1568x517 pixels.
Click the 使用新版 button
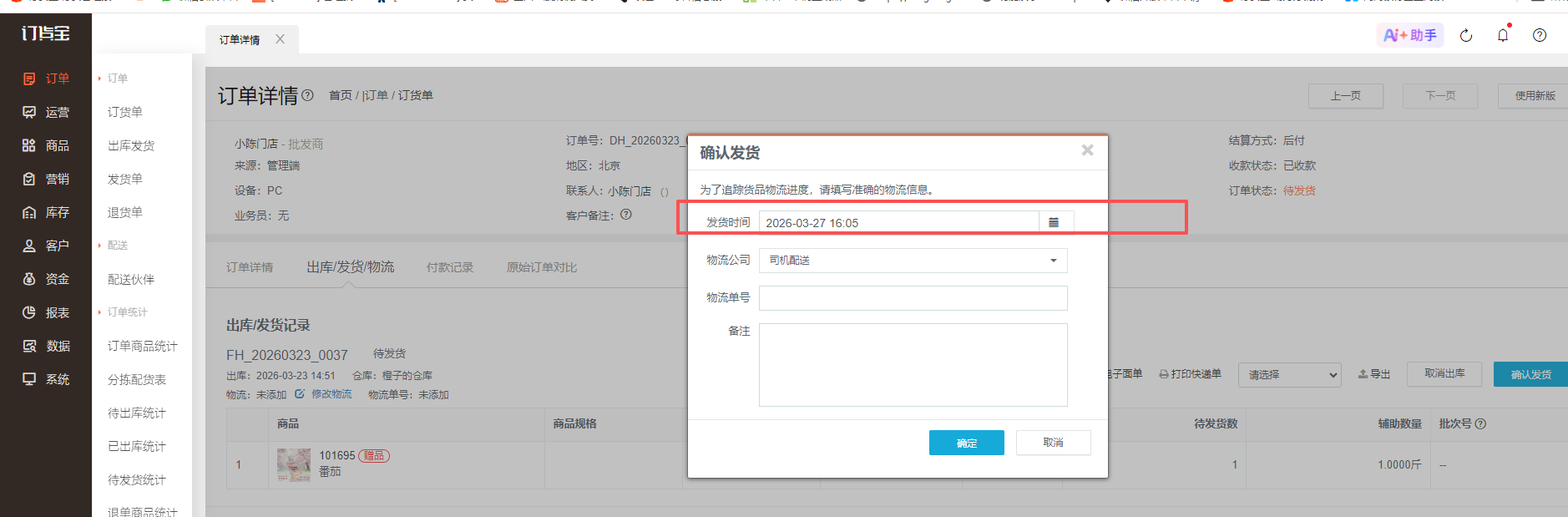[1535, 96]
